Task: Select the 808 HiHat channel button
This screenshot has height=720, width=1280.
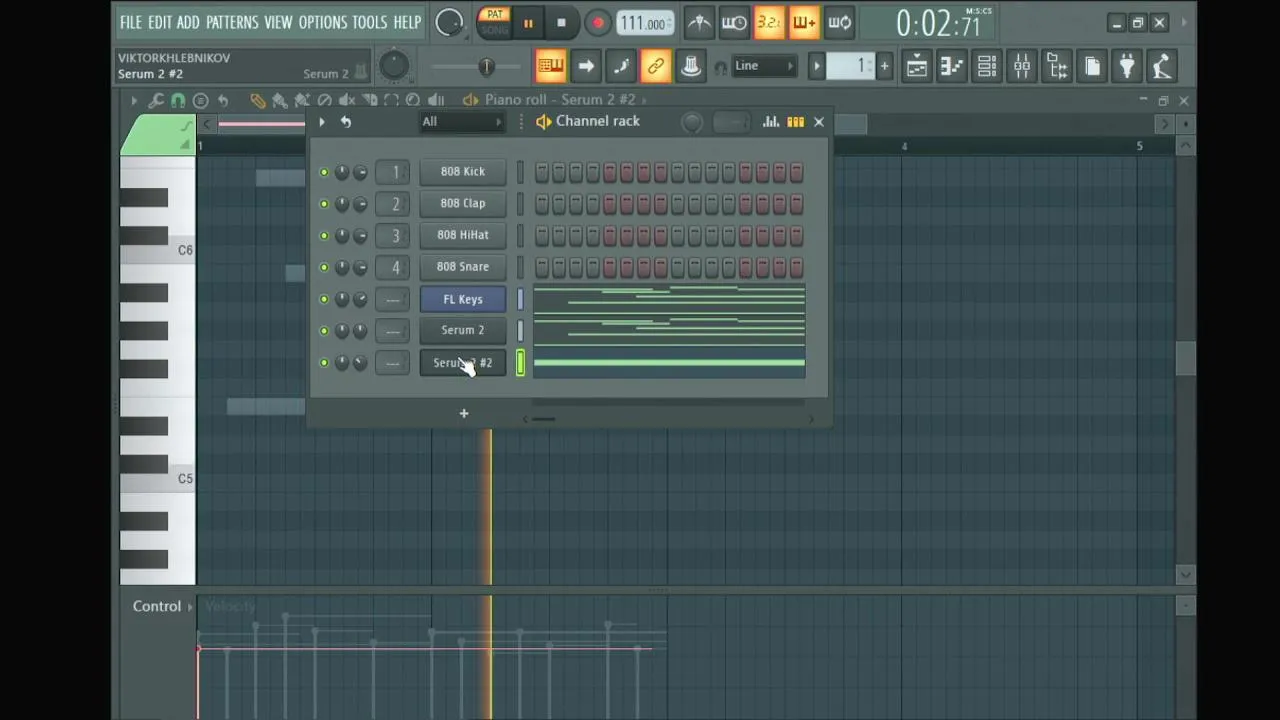Action: tap(463, 235)
